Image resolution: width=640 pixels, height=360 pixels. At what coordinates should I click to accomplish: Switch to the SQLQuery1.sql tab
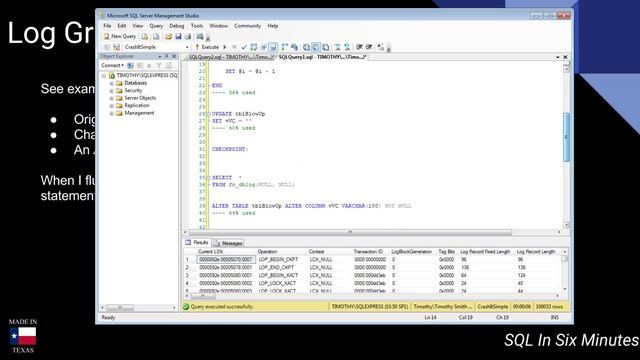click(x=322, y=57)
